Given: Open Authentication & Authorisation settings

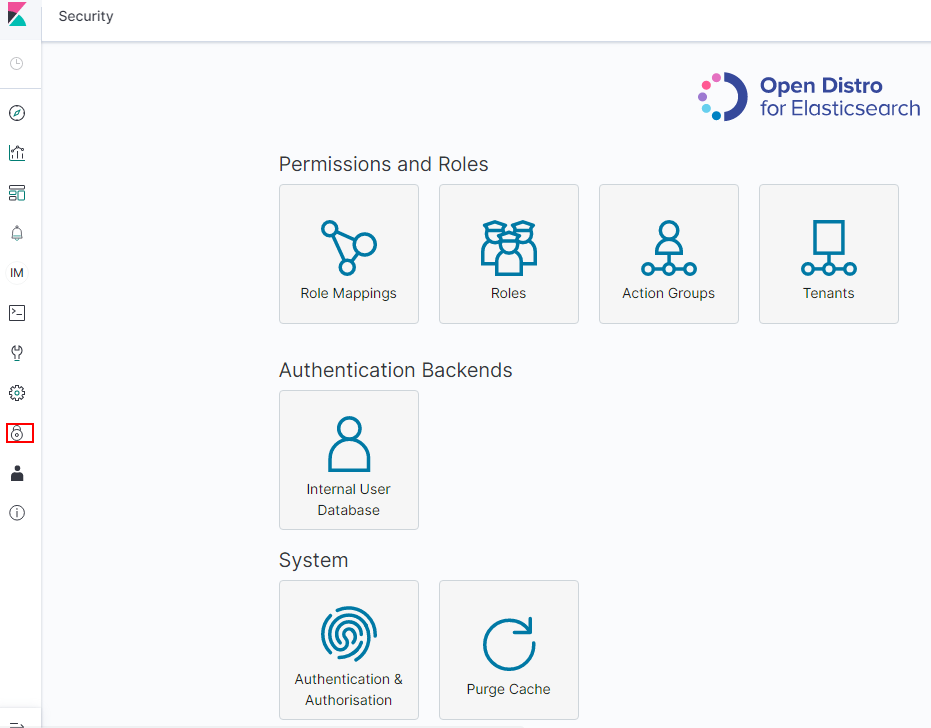Looking at the screenshot, I should 348,650.
